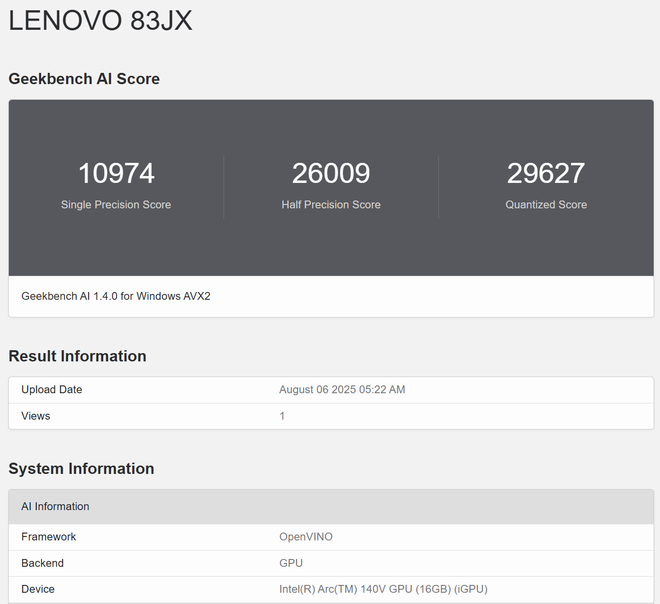Click the OpenVINO framework value
This screenshot has width=660, height=604.
point(306,537)
